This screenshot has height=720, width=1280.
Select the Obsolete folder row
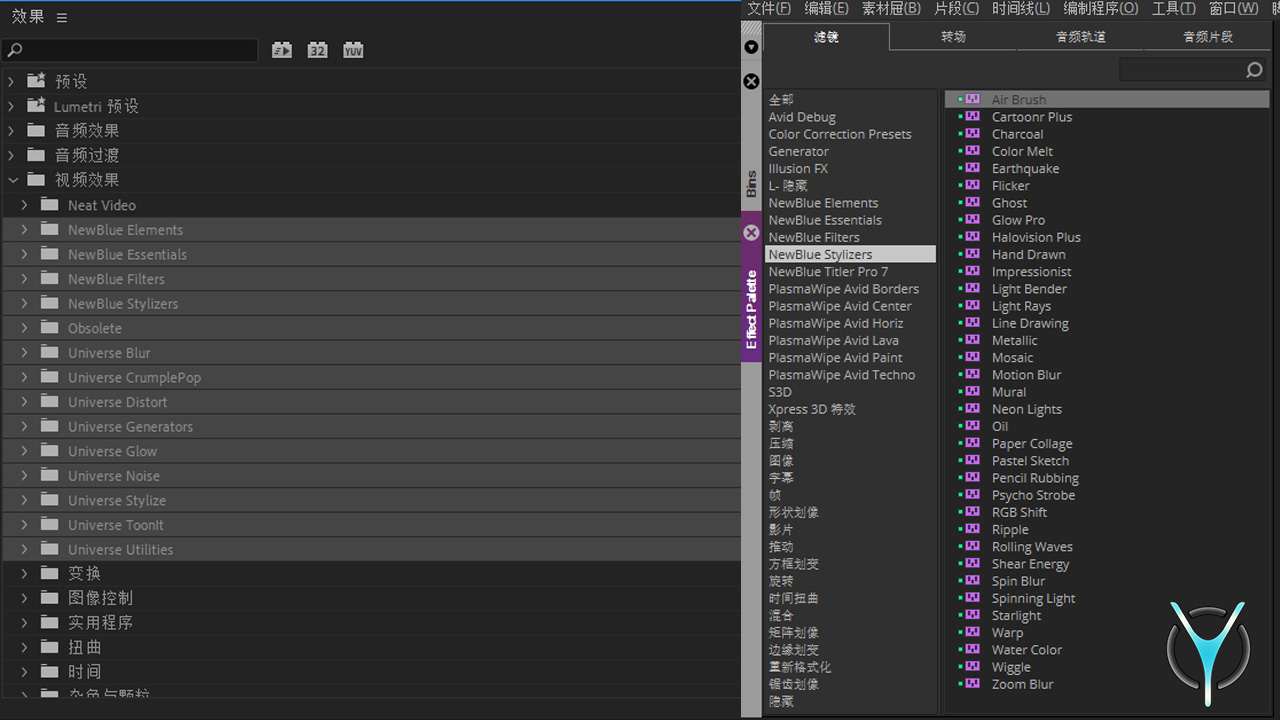[370, 328]
